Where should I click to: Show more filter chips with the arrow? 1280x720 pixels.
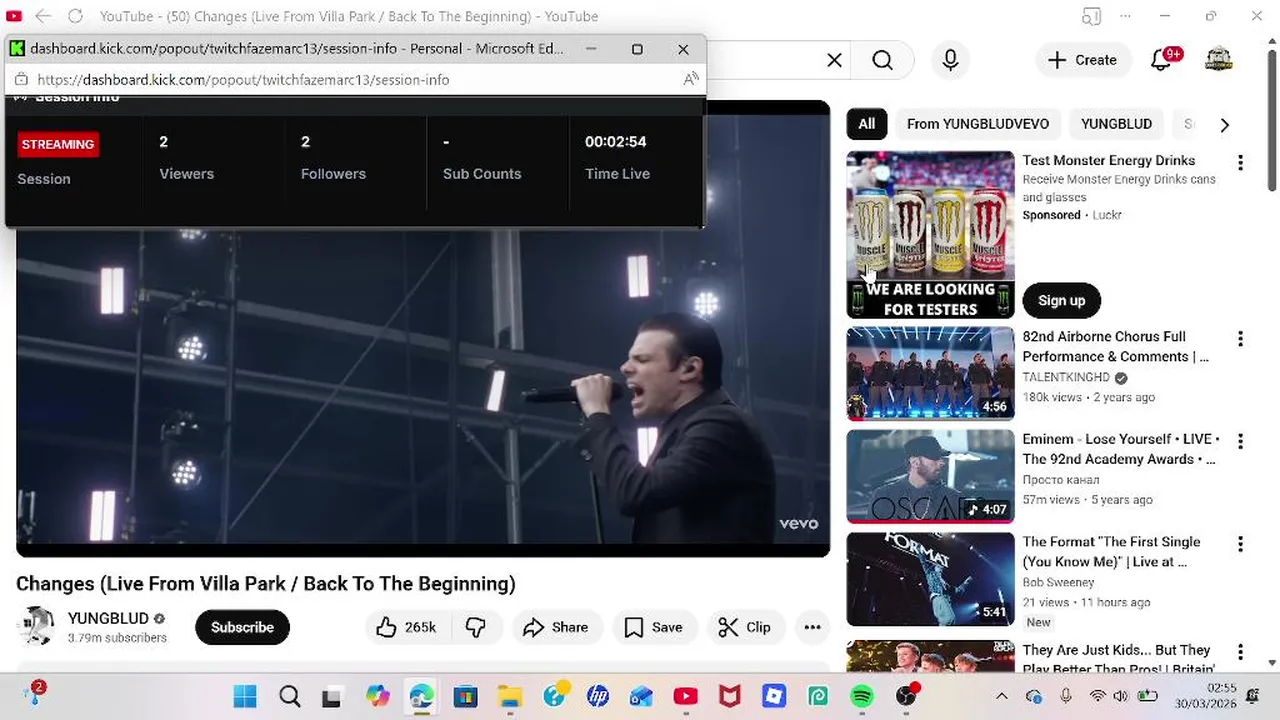1224,124
